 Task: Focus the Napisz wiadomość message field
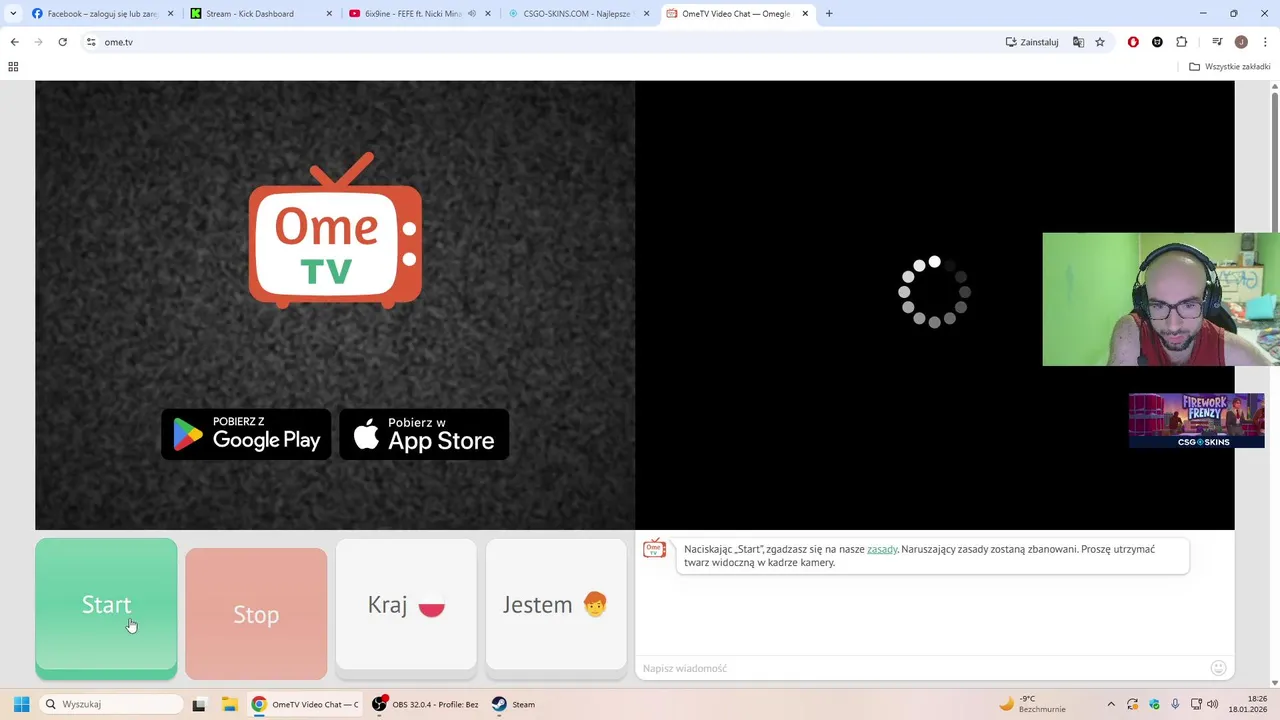click(x=920, y=668)
